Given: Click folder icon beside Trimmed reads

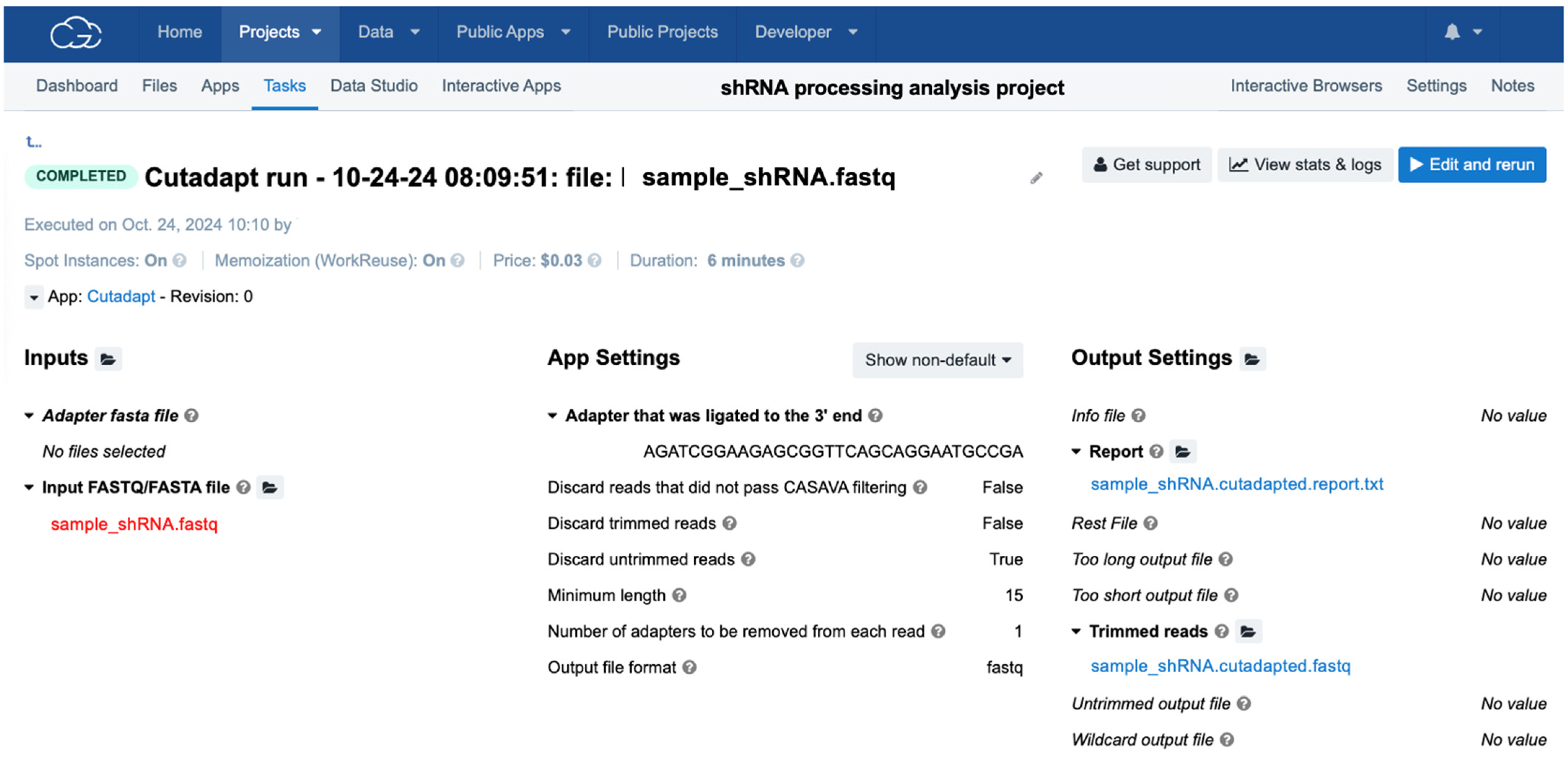Looking at the screenshot, I should [1248, 631].
